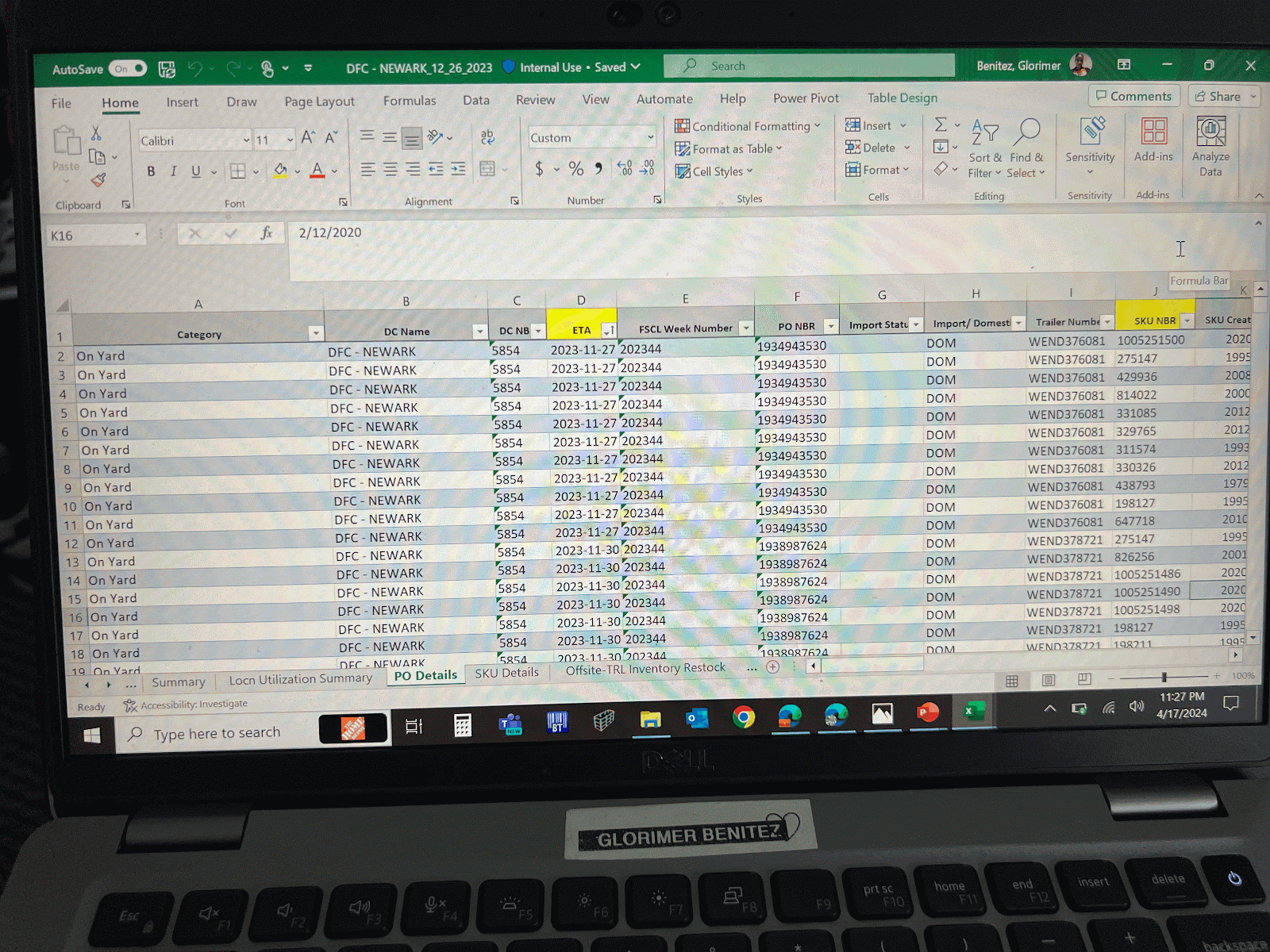Click Increase Decimal icon
This screenshot has width=1270, height=952.
coord(625,168)
